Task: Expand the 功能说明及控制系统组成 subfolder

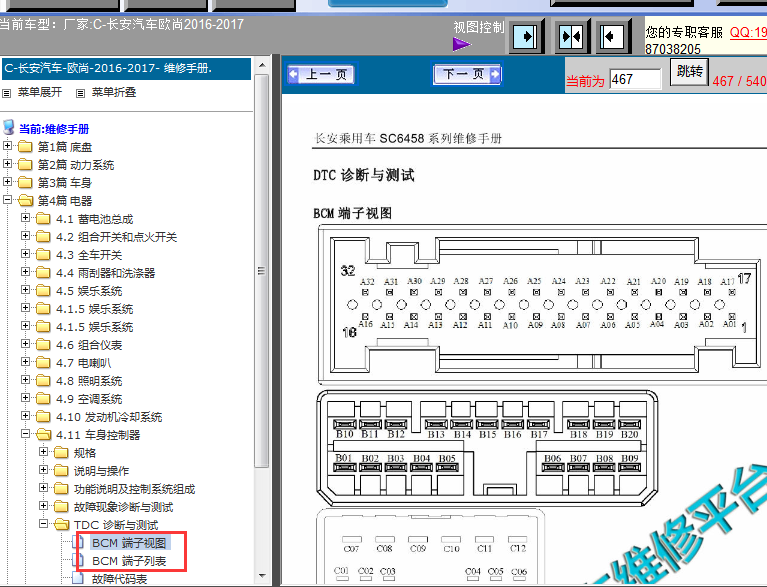Action: point(44,487)
